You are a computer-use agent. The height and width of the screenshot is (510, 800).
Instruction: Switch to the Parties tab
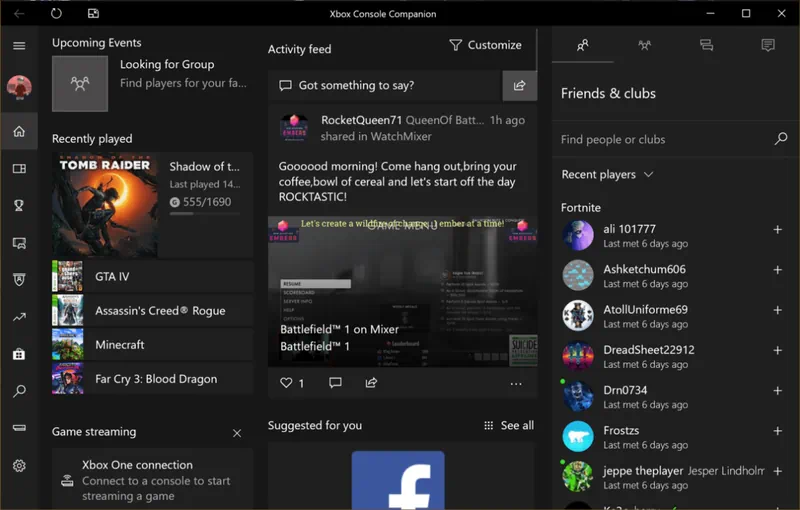(644, 45)
